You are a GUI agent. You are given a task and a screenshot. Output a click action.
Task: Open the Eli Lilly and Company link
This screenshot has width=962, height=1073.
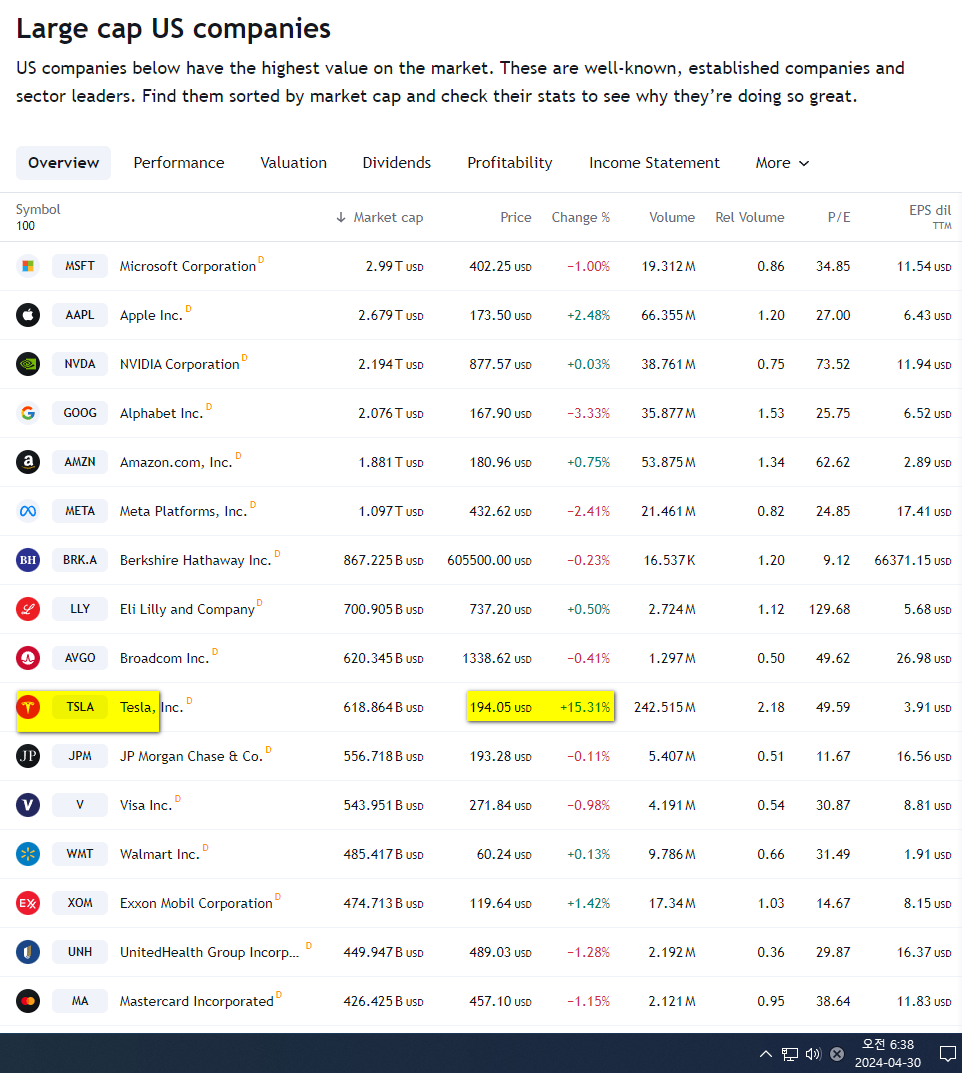[187, 610]
